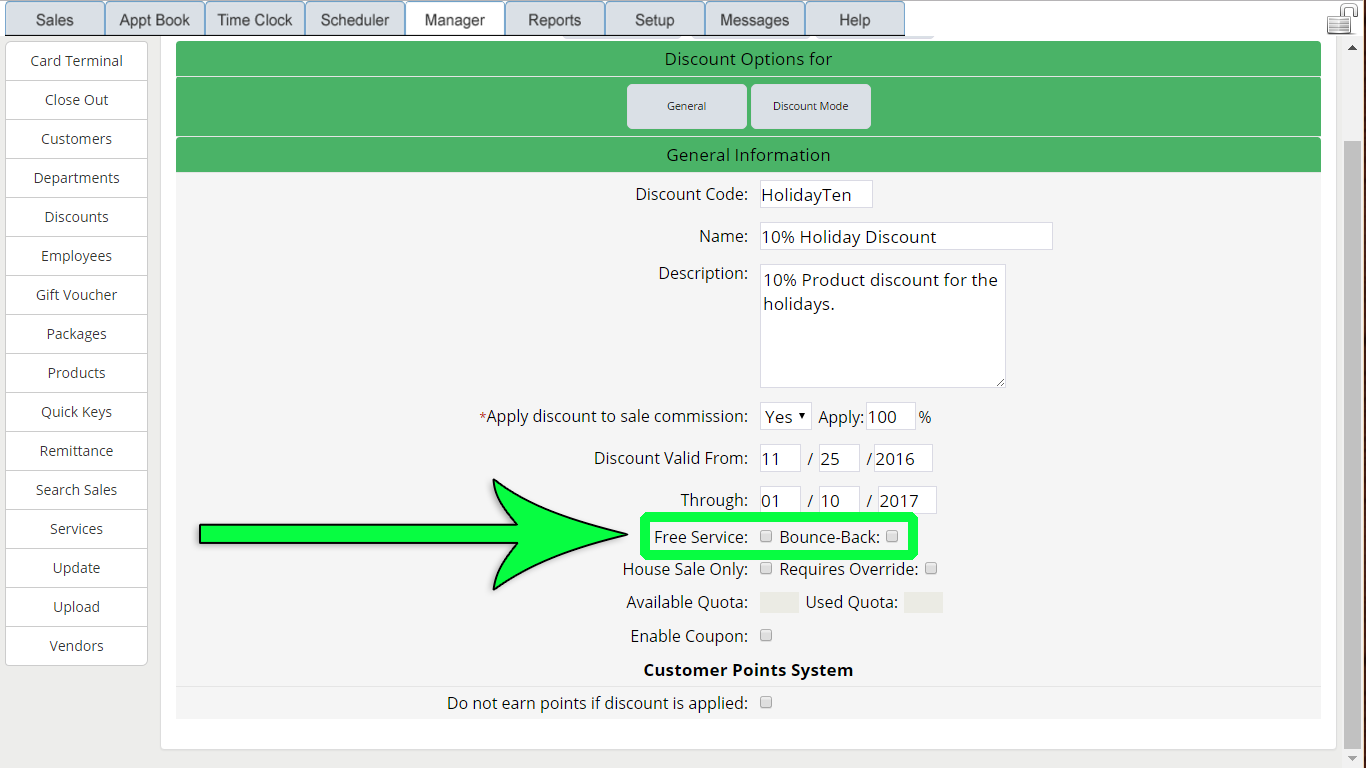The height and width of the screenshot is (768, 1366).
Task: Check Do not earn points option
Action: tap(766, 702)
